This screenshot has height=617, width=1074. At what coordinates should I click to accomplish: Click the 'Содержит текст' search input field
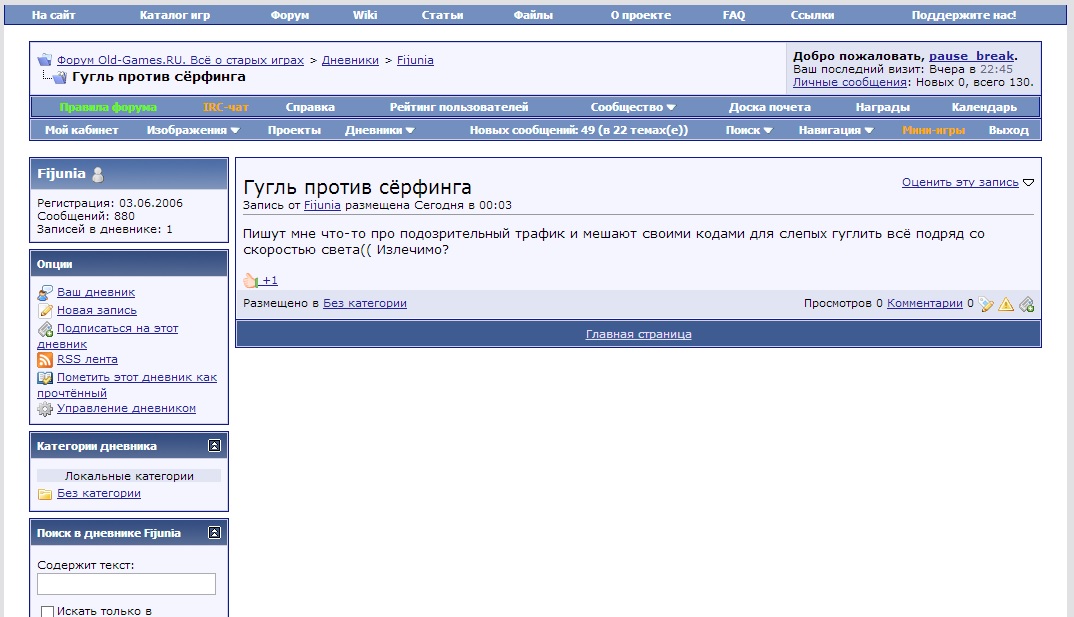(126, 584)
